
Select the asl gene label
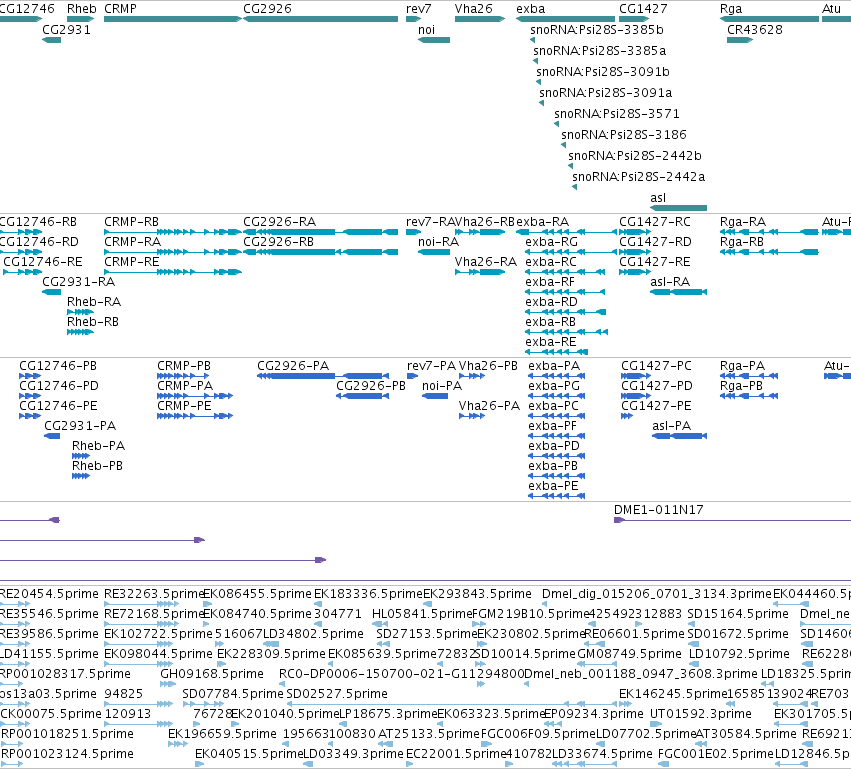tap(658, 198)
